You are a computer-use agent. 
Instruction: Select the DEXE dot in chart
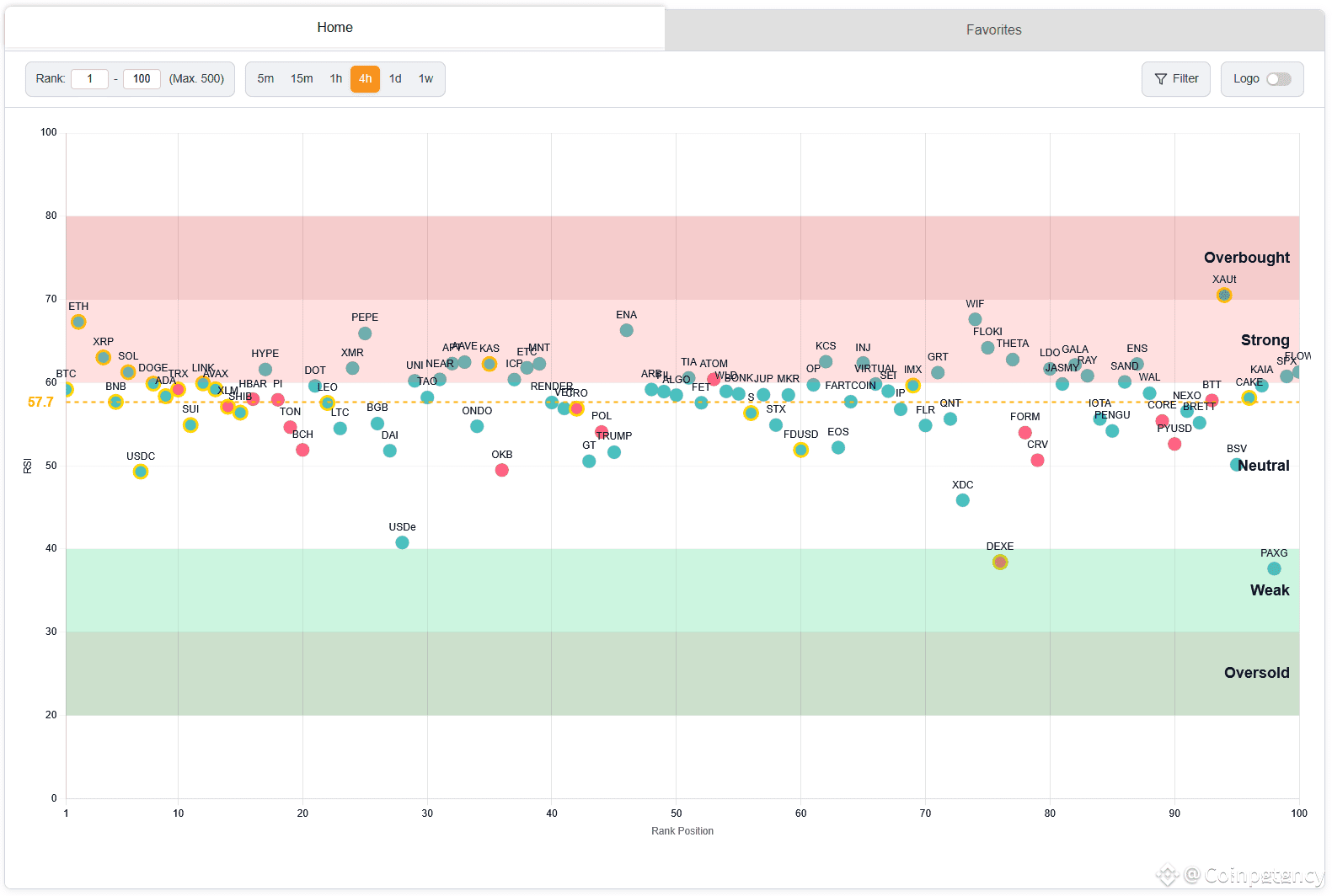(1000, 562)
